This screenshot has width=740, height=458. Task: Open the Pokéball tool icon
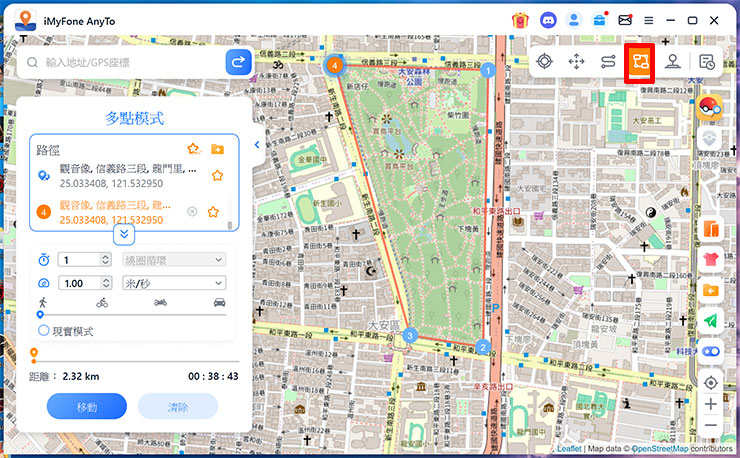[x=710, y=105]
